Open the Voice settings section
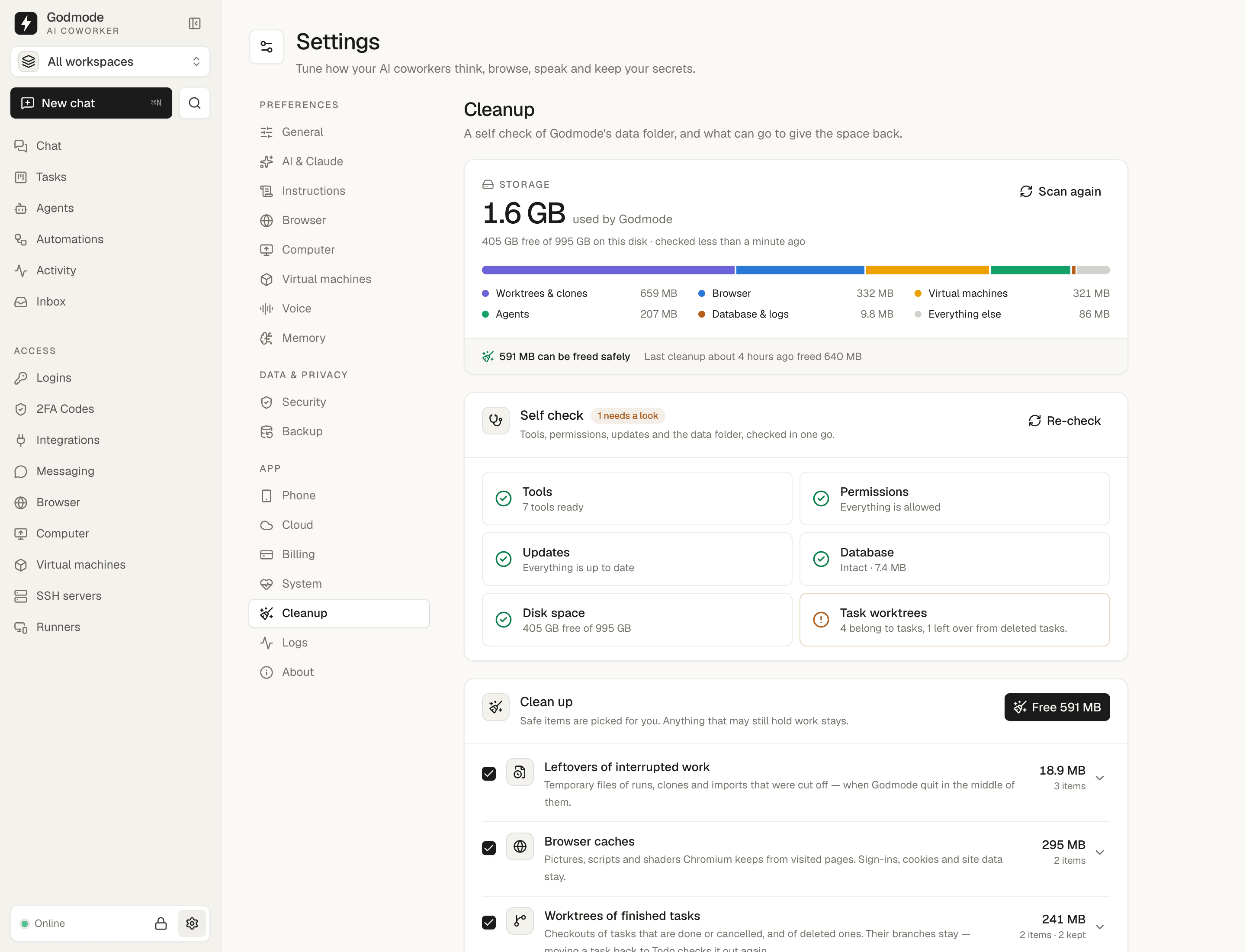 tap(339, 309)
